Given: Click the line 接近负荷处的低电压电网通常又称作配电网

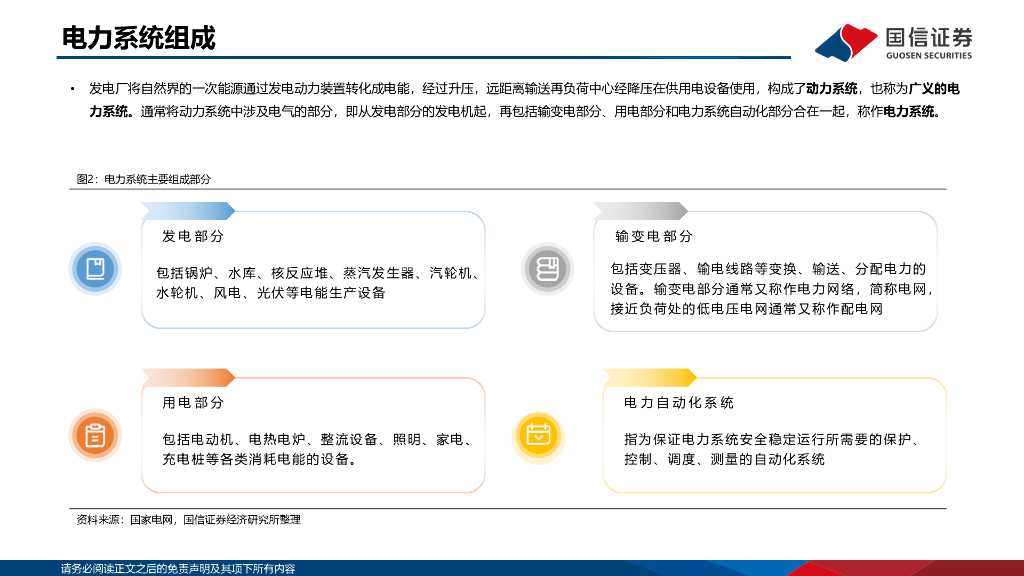Looking at the screenshot, I should coord(746,308).
